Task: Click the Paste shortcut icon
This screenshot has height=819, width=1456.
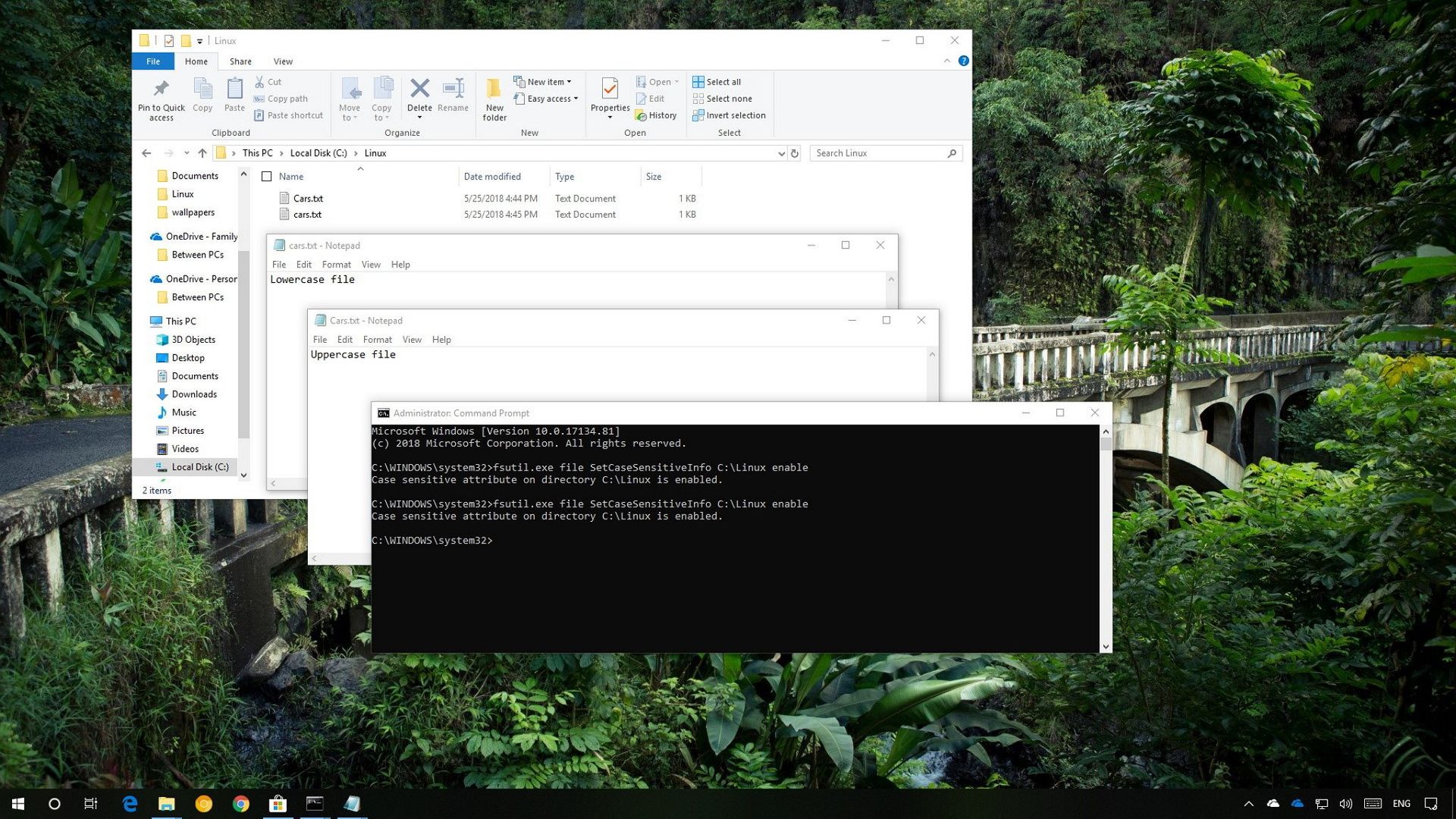Action: point(259,115)
